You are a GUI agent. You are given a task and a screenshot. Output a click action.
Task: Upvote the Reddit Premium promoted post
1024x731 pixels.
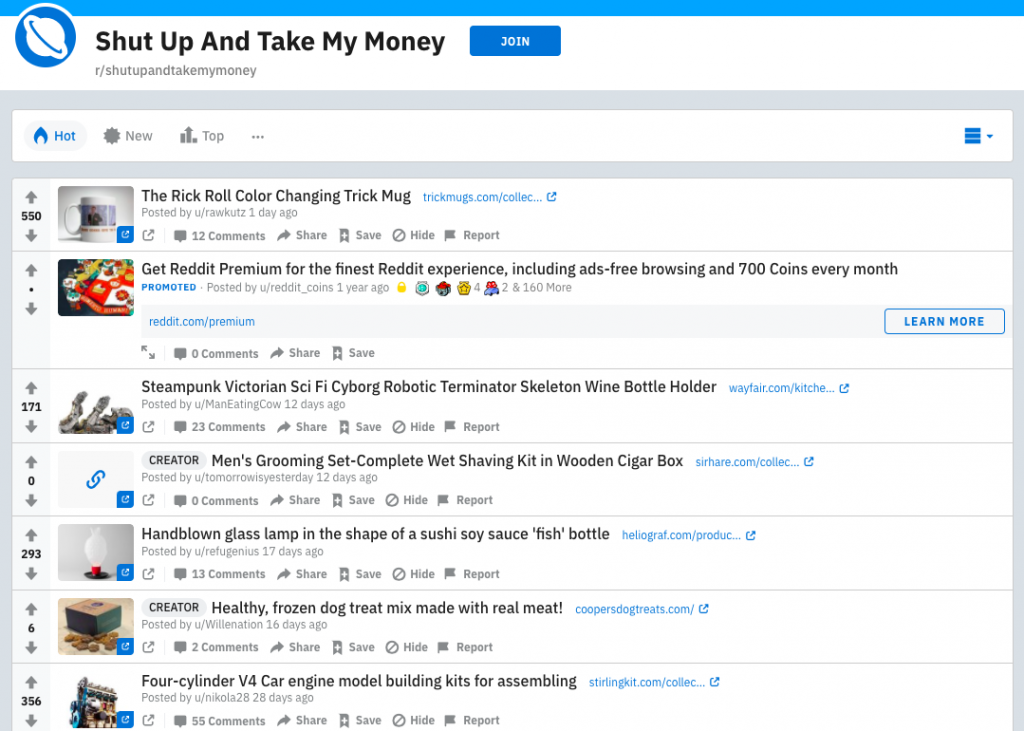pos(31,270)
